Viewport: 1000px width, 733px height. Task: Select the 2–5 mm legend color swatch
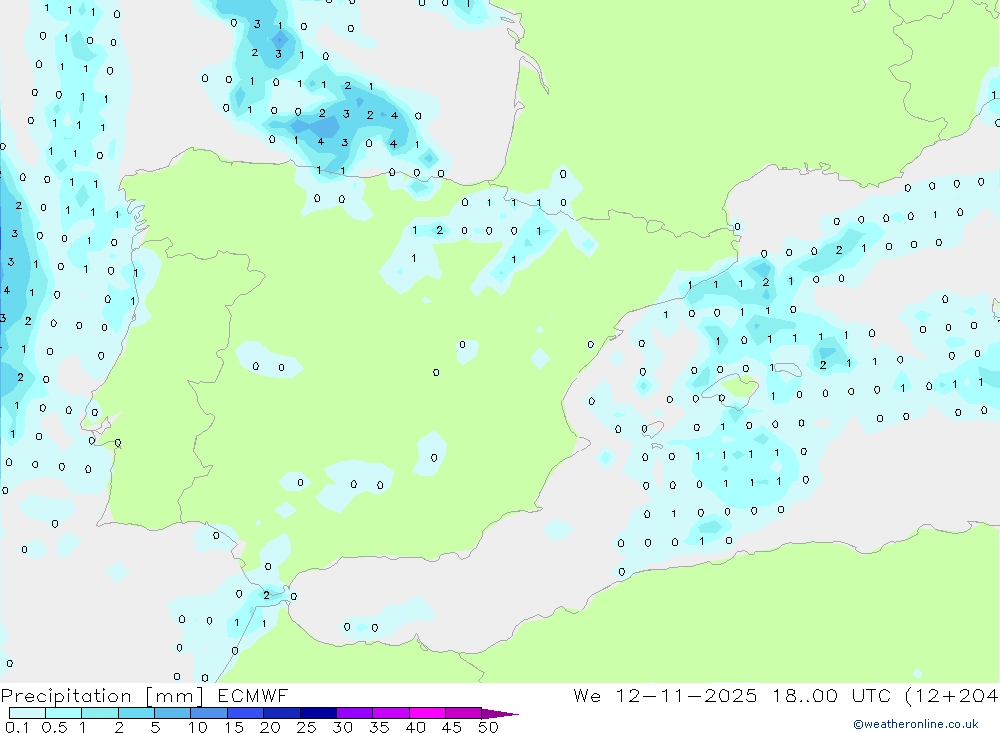pos(136,713)
